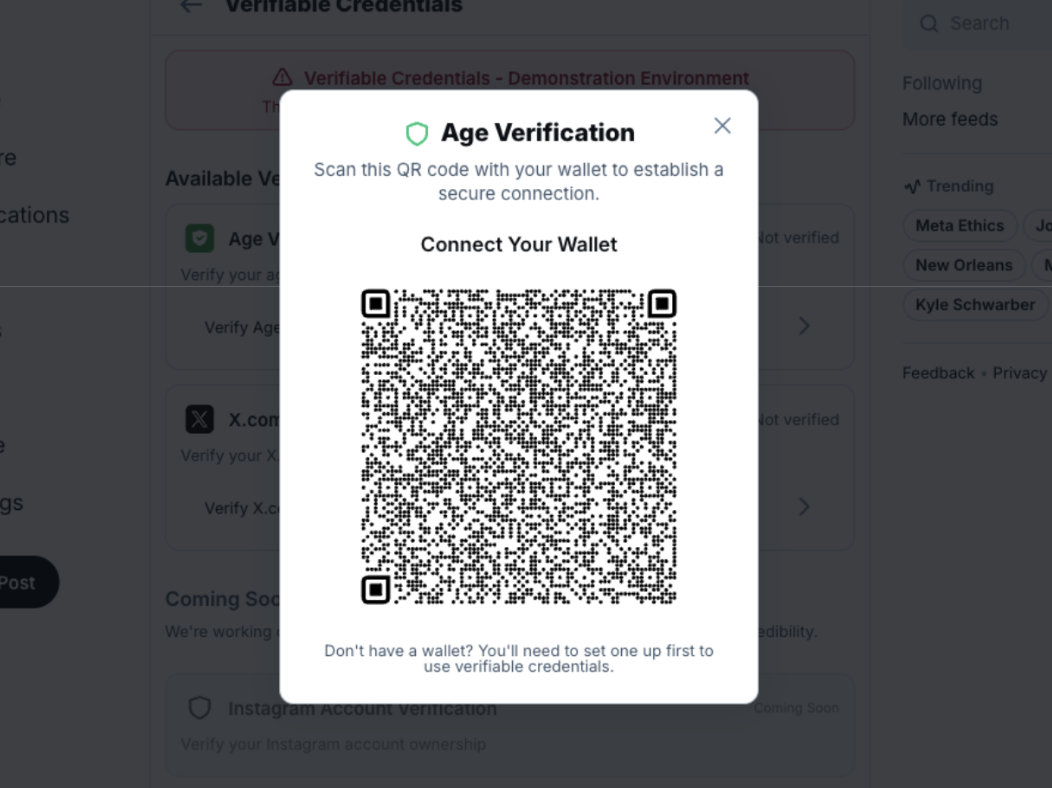Open the Feedback link

pyautogui.click(x=938, y=373)
